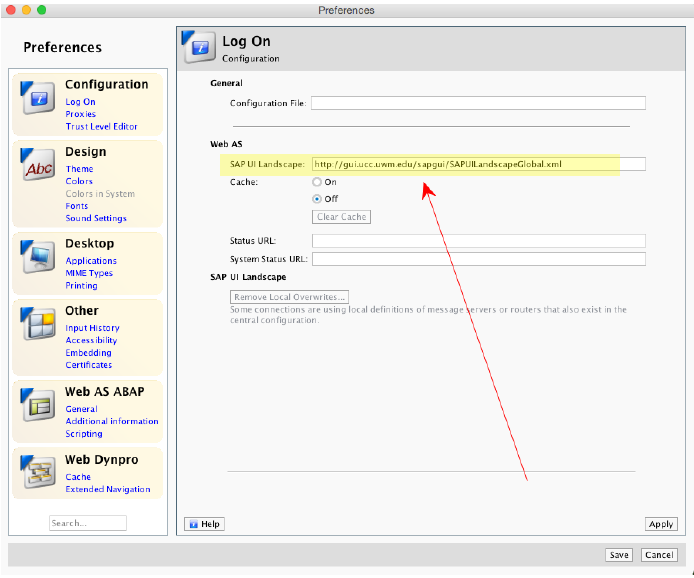Click the Desktop monitor category icon

[38, 256]
